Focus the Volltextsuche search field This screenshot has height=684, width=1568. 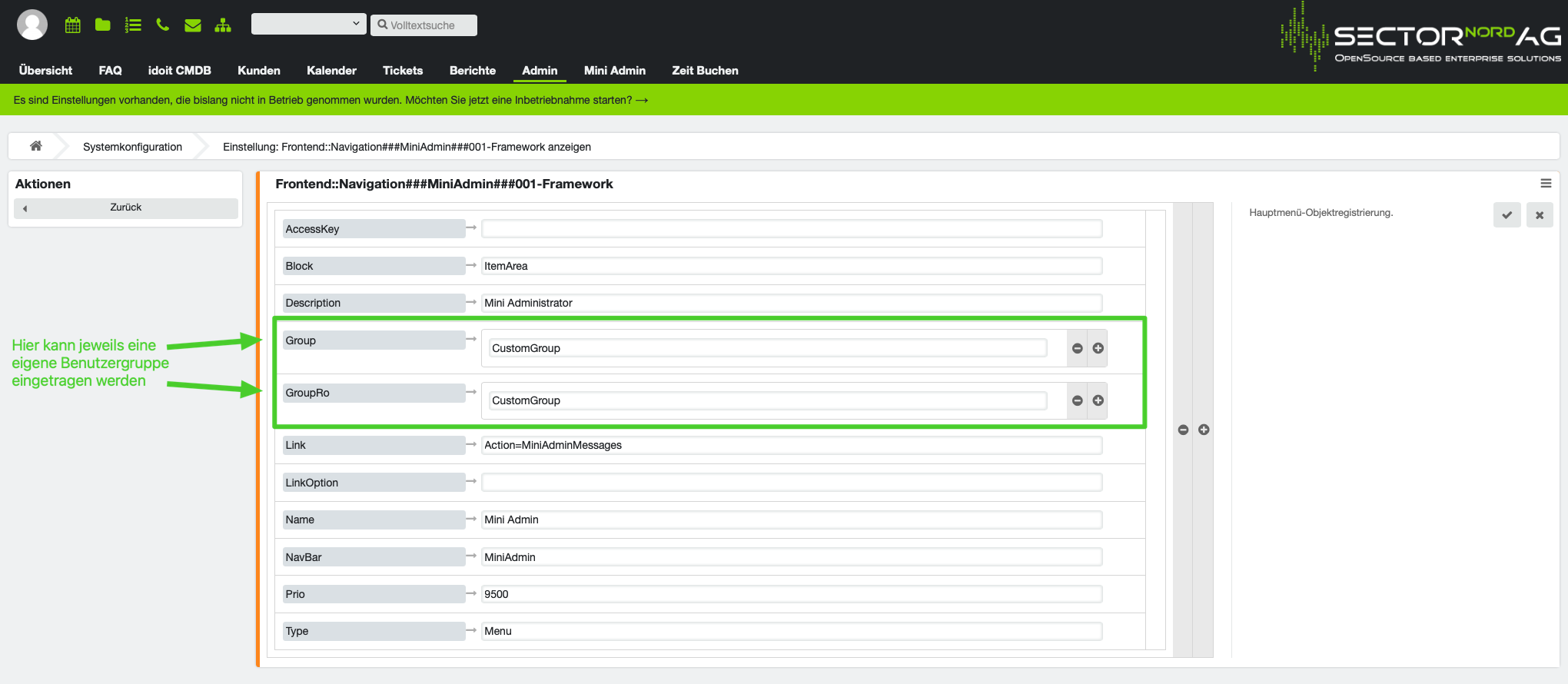point(424,25)
